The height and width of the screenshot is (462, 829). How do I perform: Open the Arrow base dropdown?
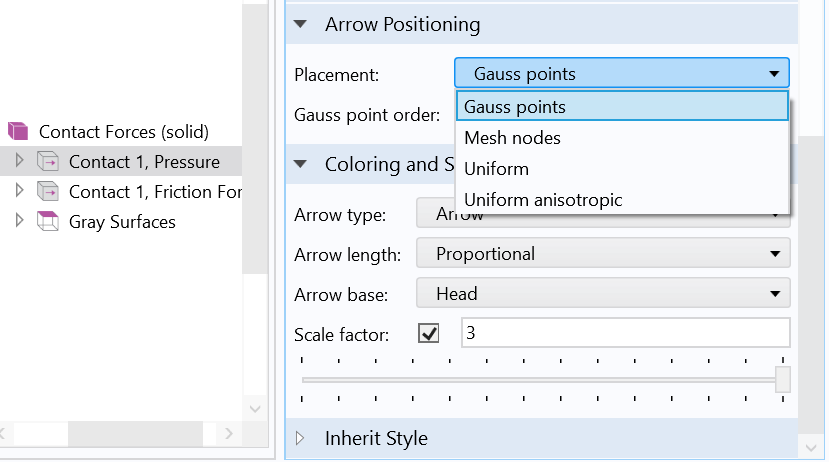[x=603, y=294]
